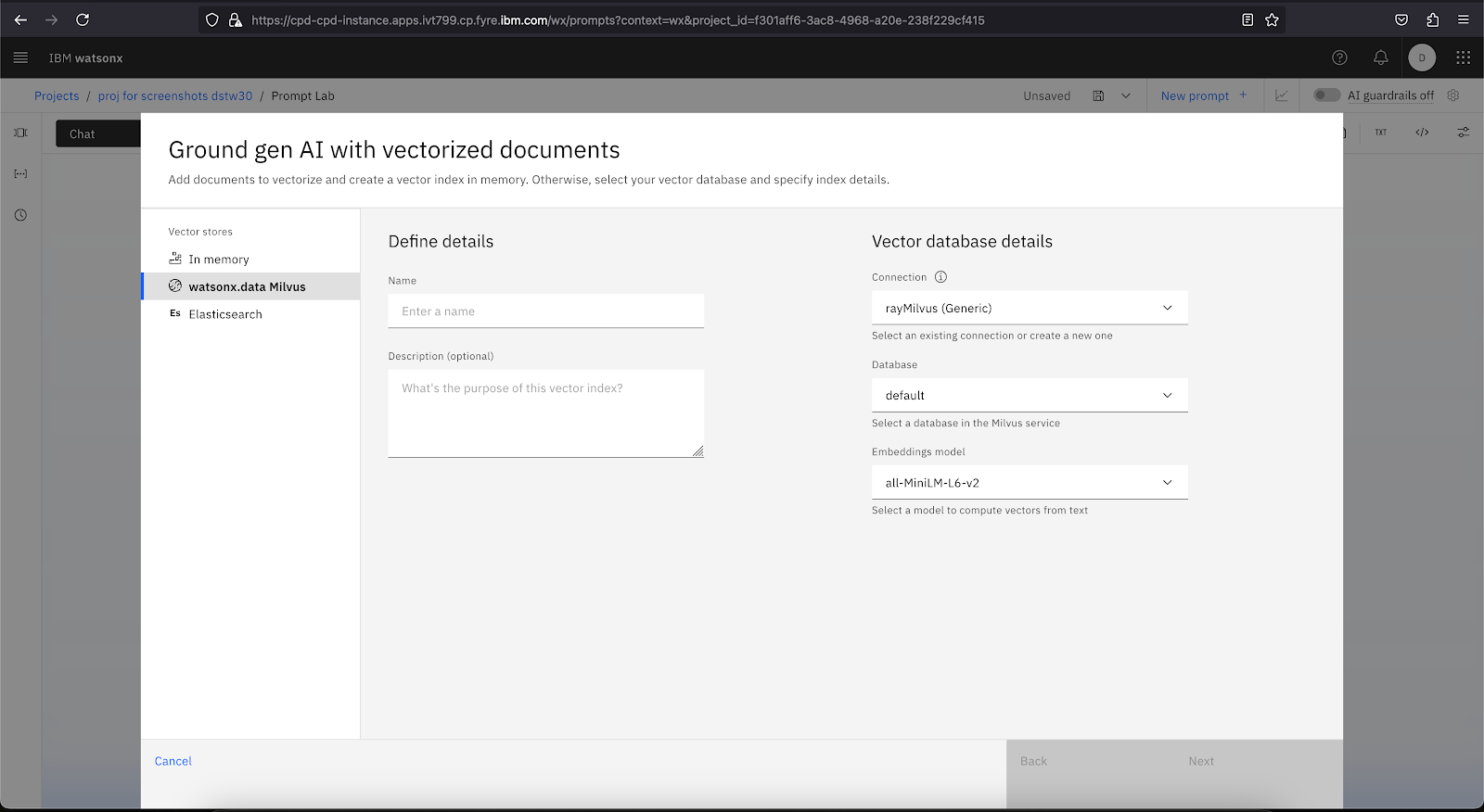Open the Connection dropdown rayMilvus
The height and width of the screenshot is (812, 1484).
pos(1030,308)
